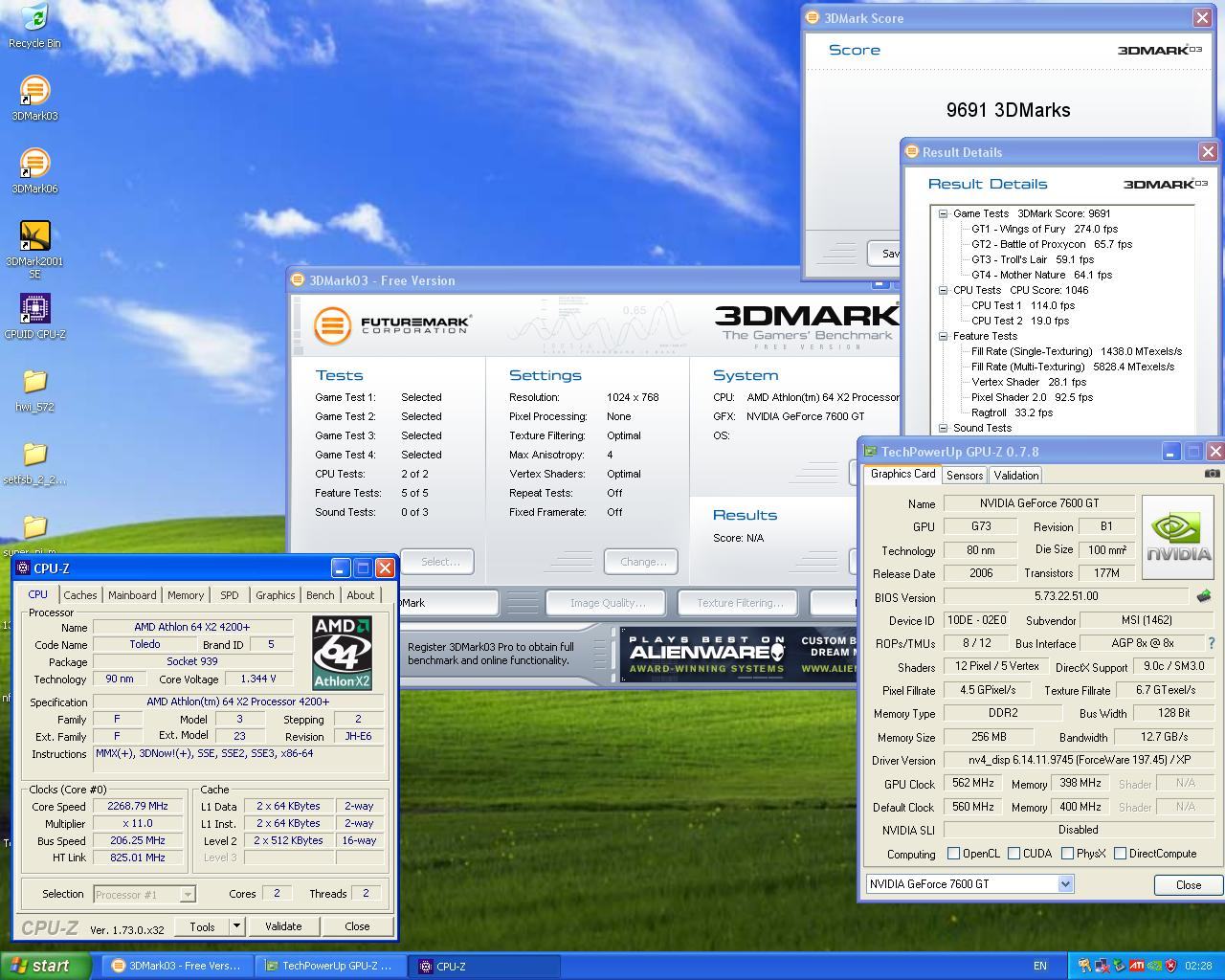The image size is (1225, 980).
Task: Click the BIOS Version field 5.73.22.51.00
Action: click(x=1066, y=596)
